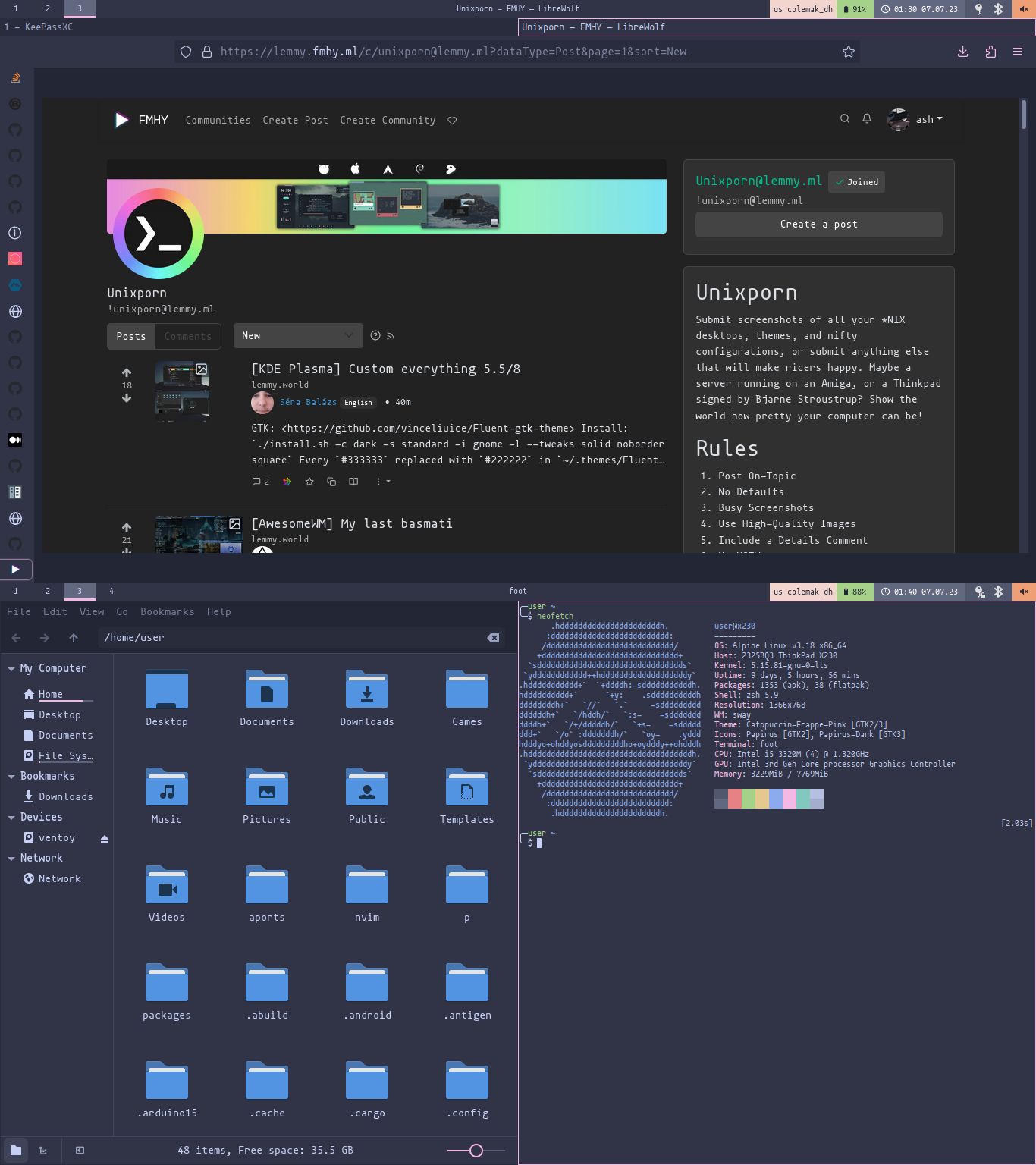Click the fediverse link icon on KDE post
Screen dimensions: 1036x1165
287,482
